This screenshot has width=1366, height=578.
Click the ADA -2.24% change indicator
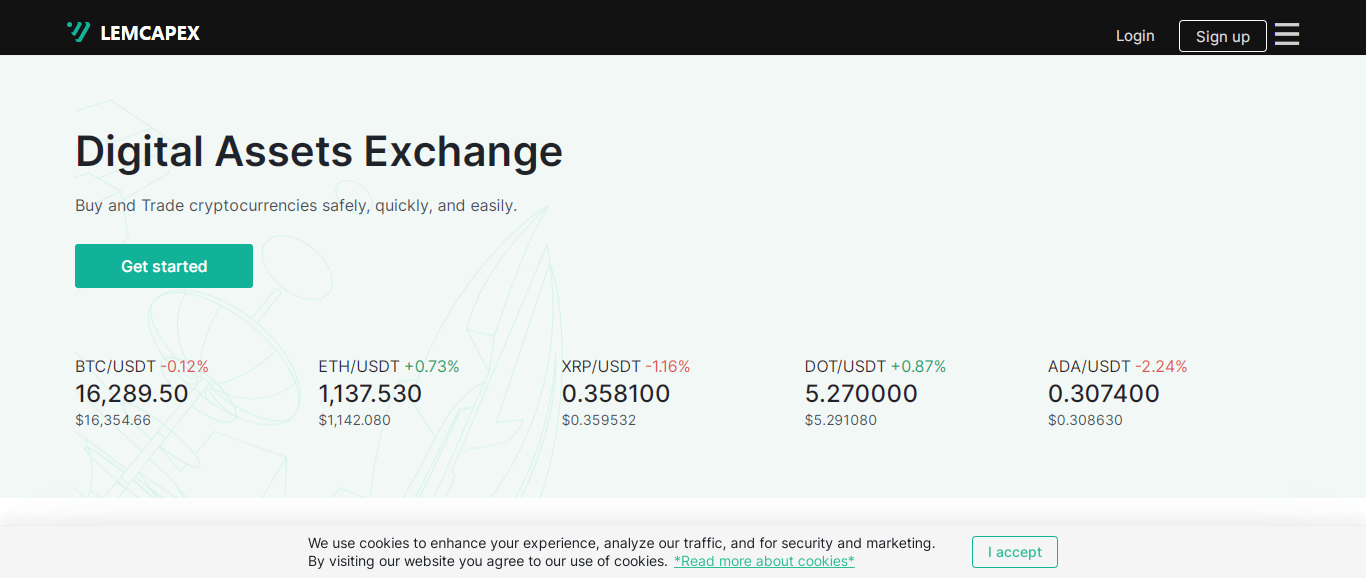(x=1161, y=367)
